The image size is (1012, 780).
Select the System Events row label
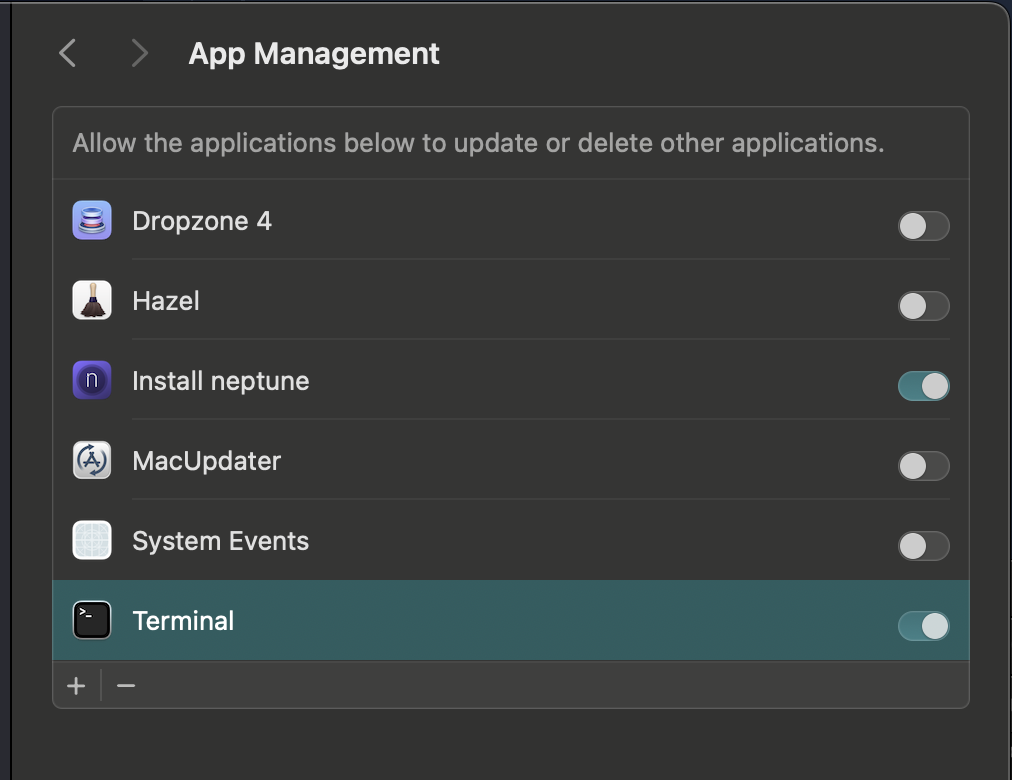(221, 541)
